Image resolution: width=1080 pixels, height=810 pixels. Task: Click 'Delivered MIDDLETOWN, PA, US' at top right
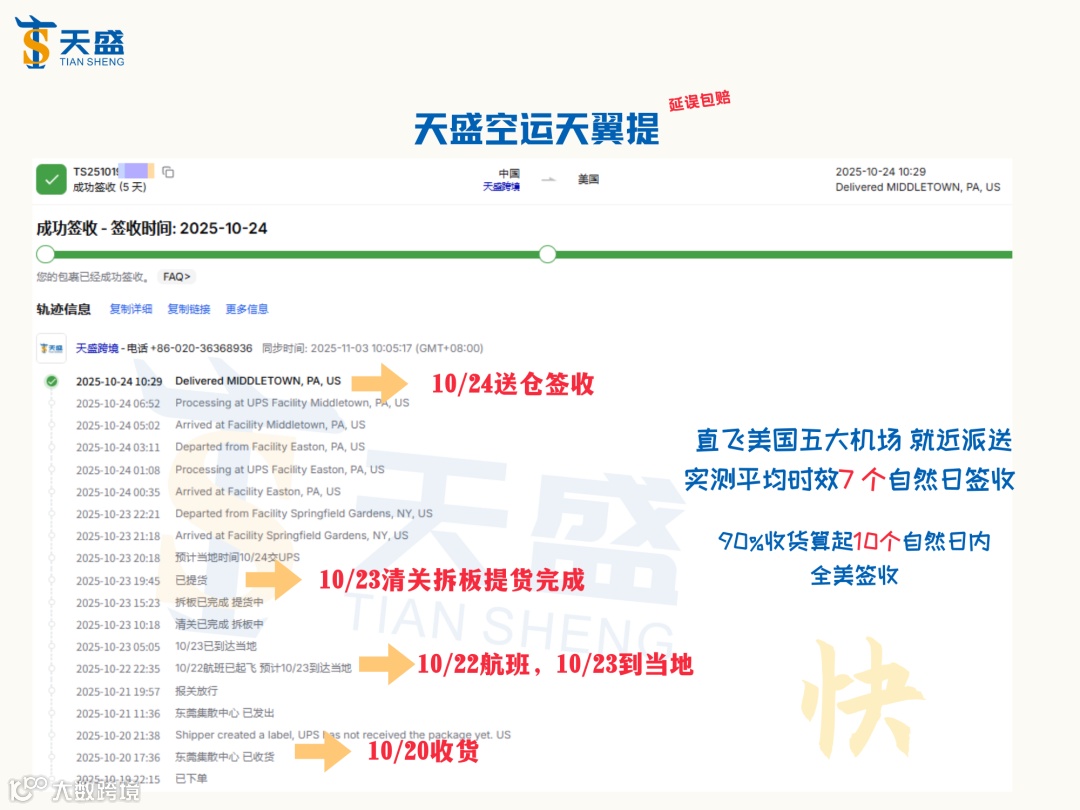(917, 187)
